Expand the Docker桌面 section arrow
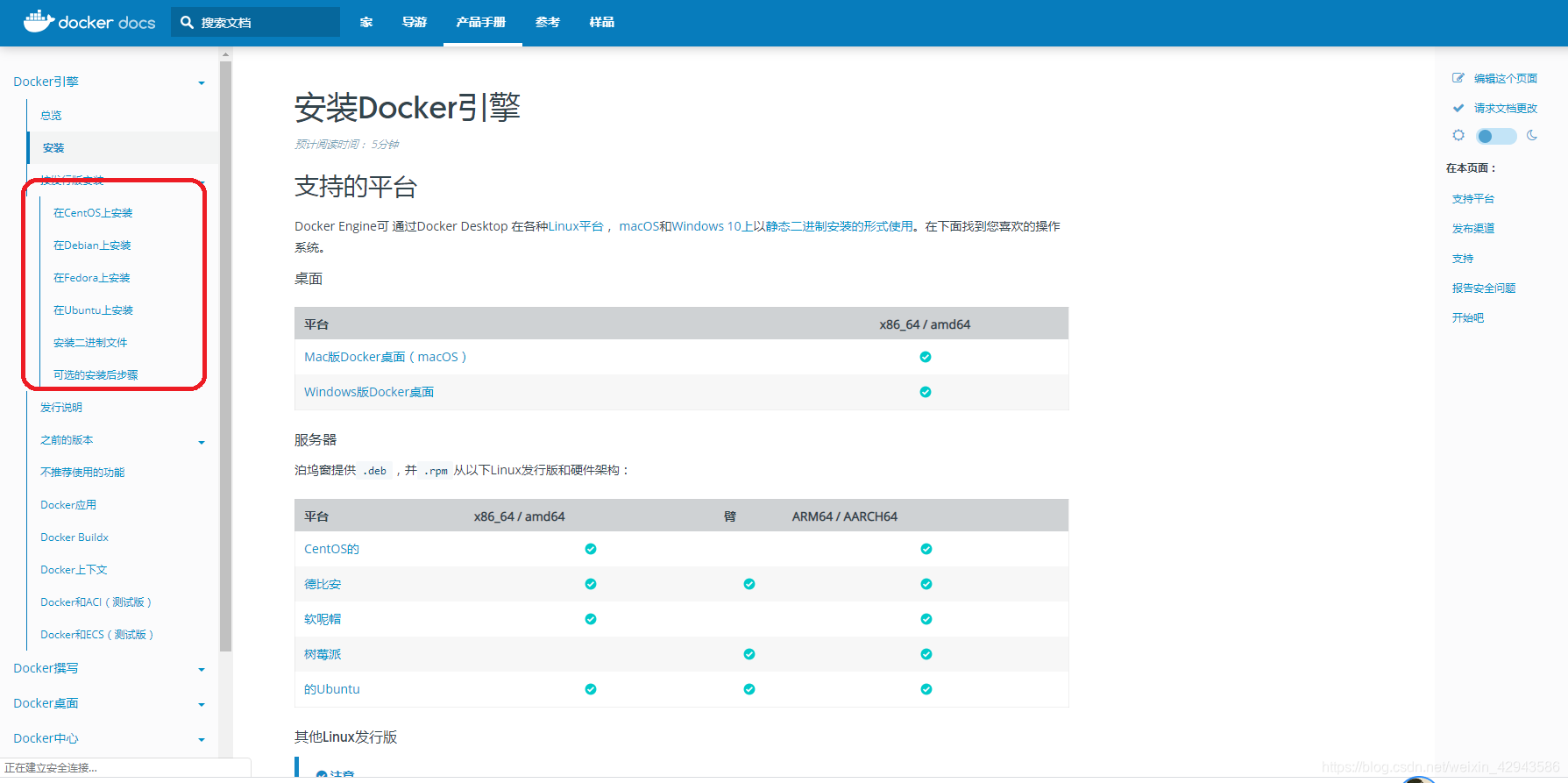 [202, 705]
